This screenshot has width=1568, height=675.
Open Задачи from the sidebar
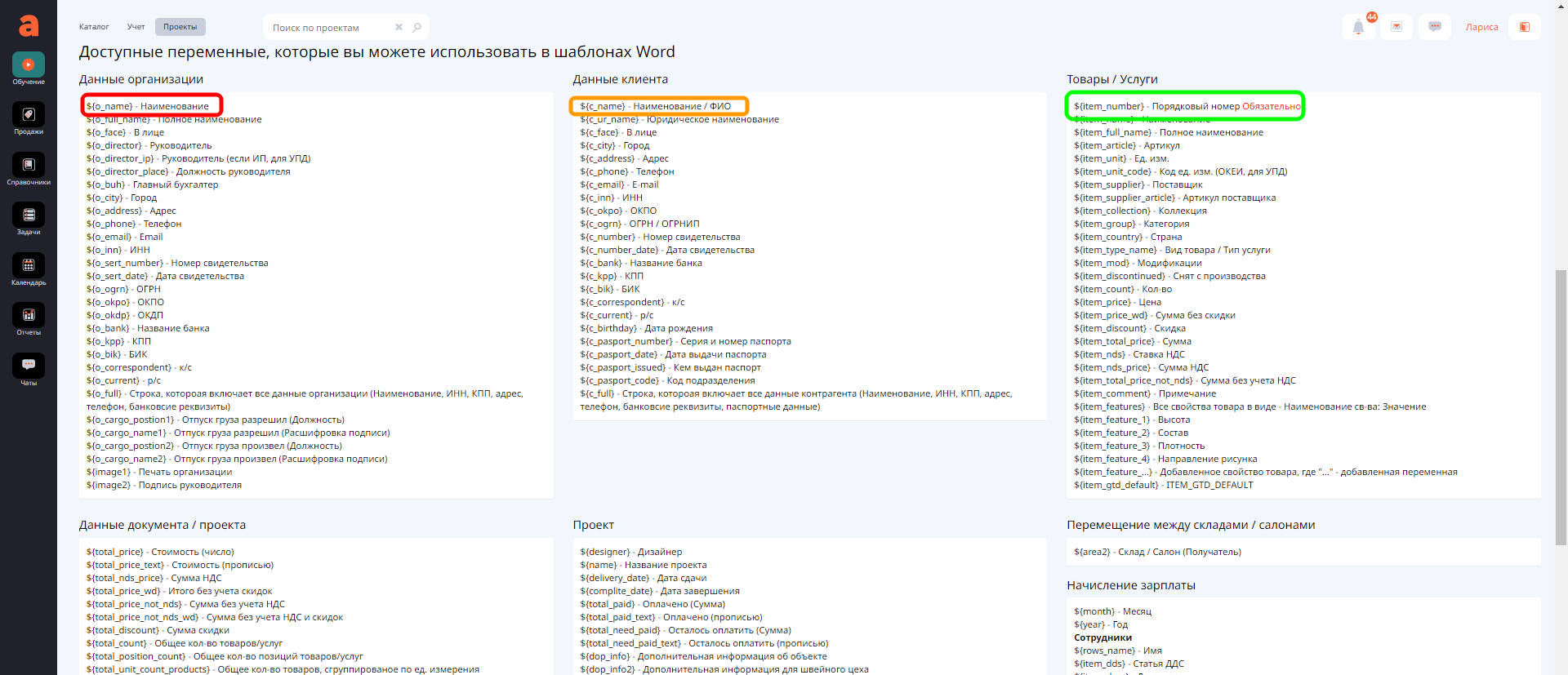[29, 215]
